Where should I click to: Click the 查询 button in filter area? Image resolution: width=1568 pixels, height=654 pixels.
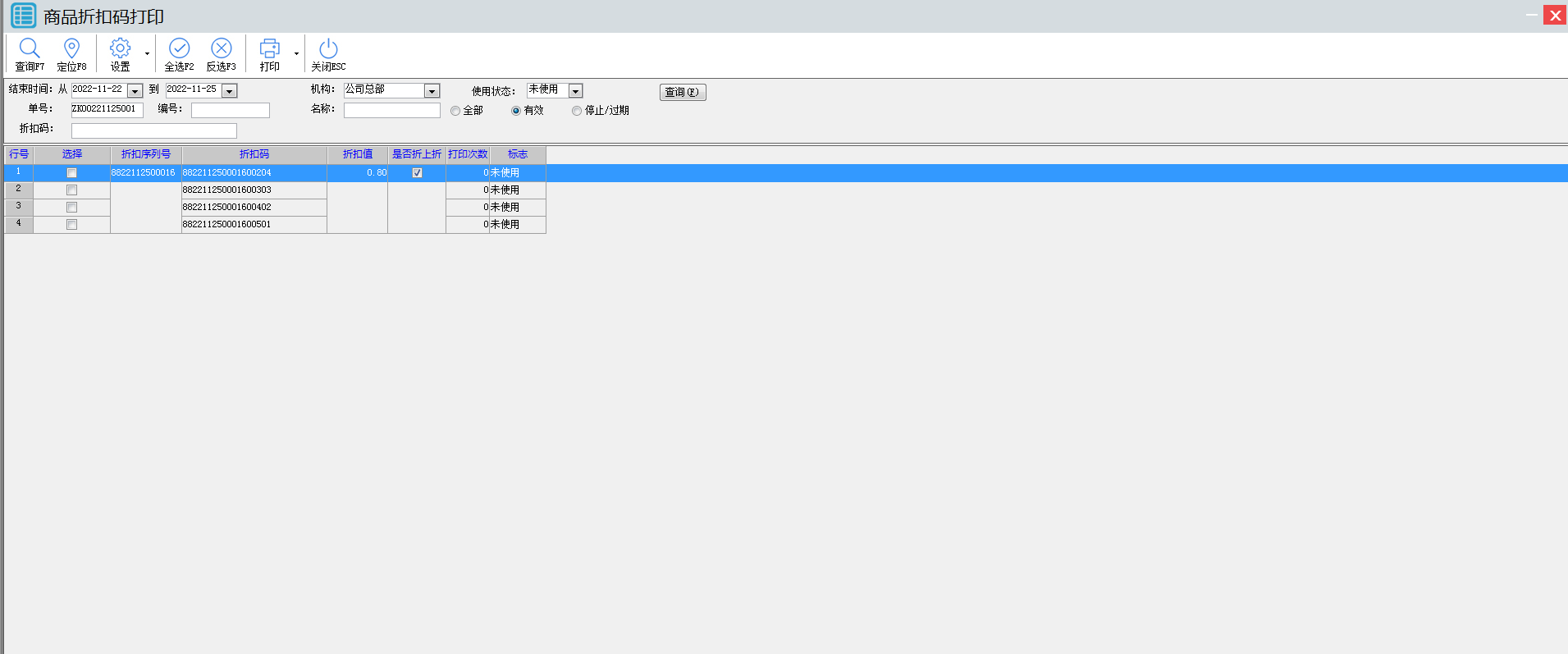682,92
